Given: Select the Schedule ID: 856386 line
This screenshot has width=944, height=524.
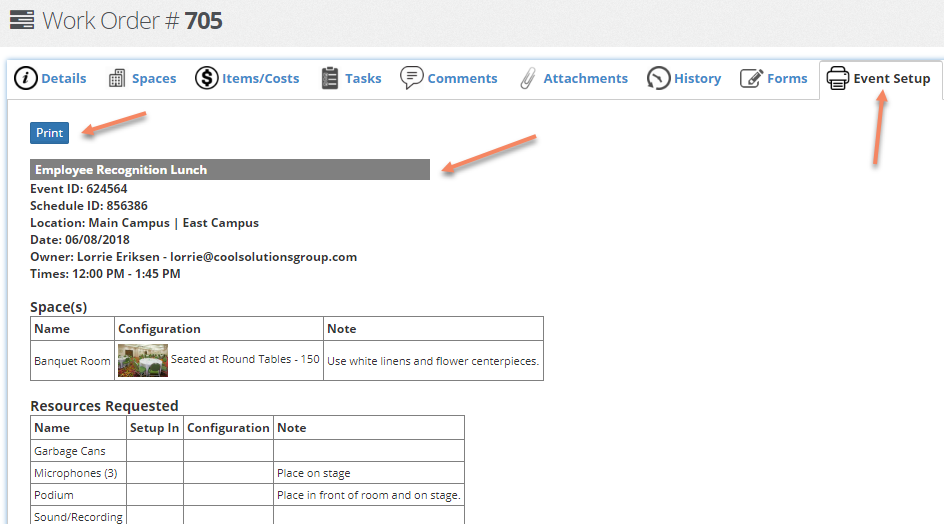Looking at the screenshot, I should pyautogui.click(x=89, y=206).
